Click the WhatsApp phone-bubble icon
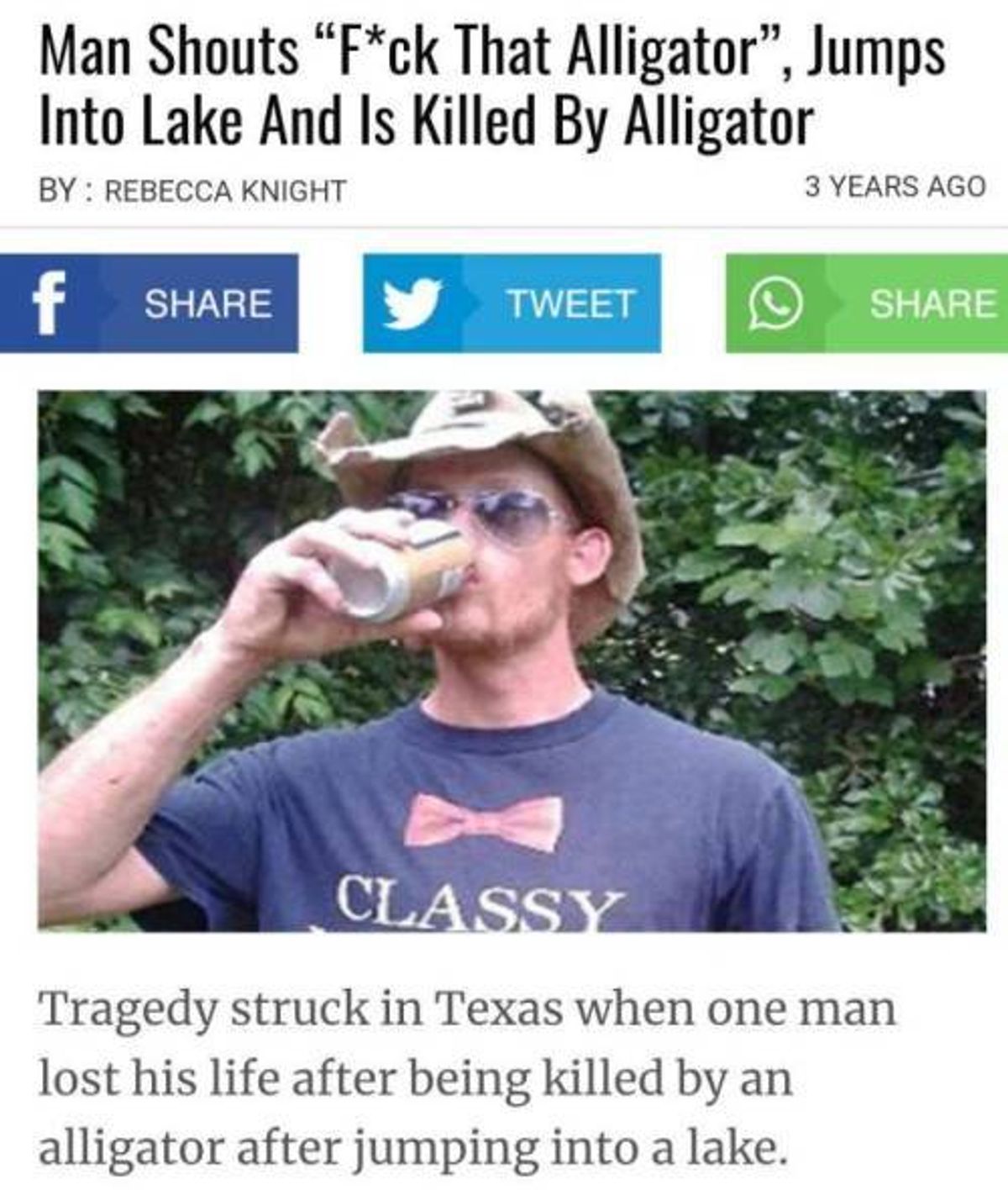 (x=774, y=304)
